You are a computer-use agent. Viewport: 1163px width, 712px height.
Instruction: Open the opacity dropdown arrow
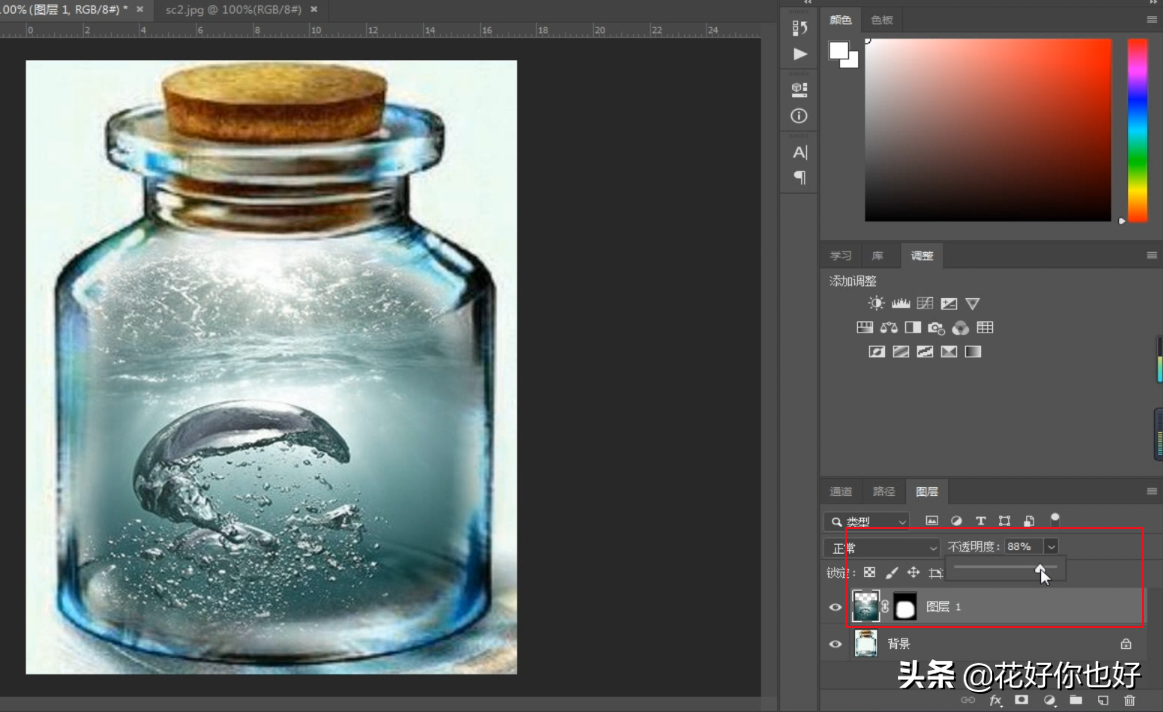[x=1051, y=547]
